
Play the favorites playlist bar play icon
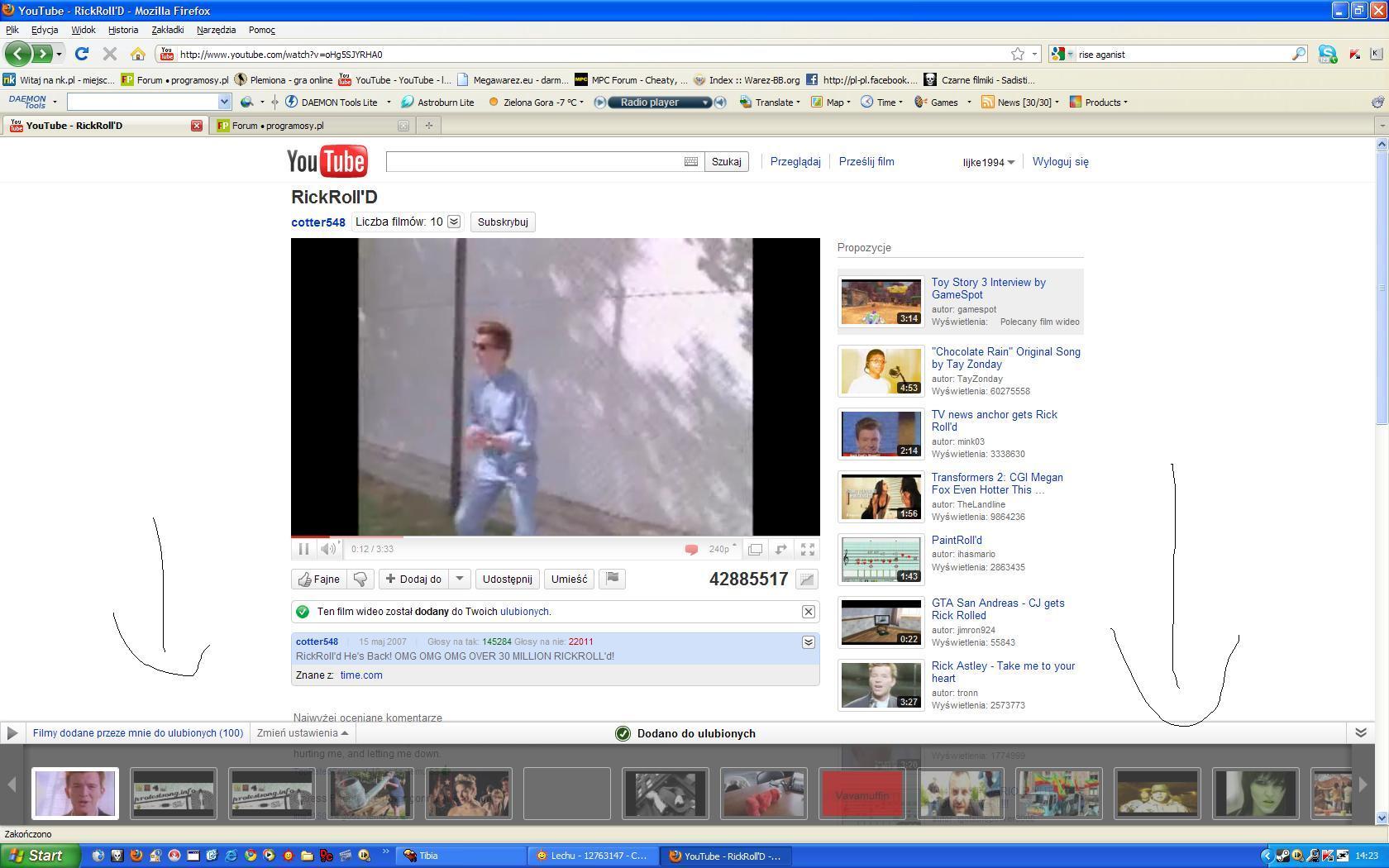point(12,733)
